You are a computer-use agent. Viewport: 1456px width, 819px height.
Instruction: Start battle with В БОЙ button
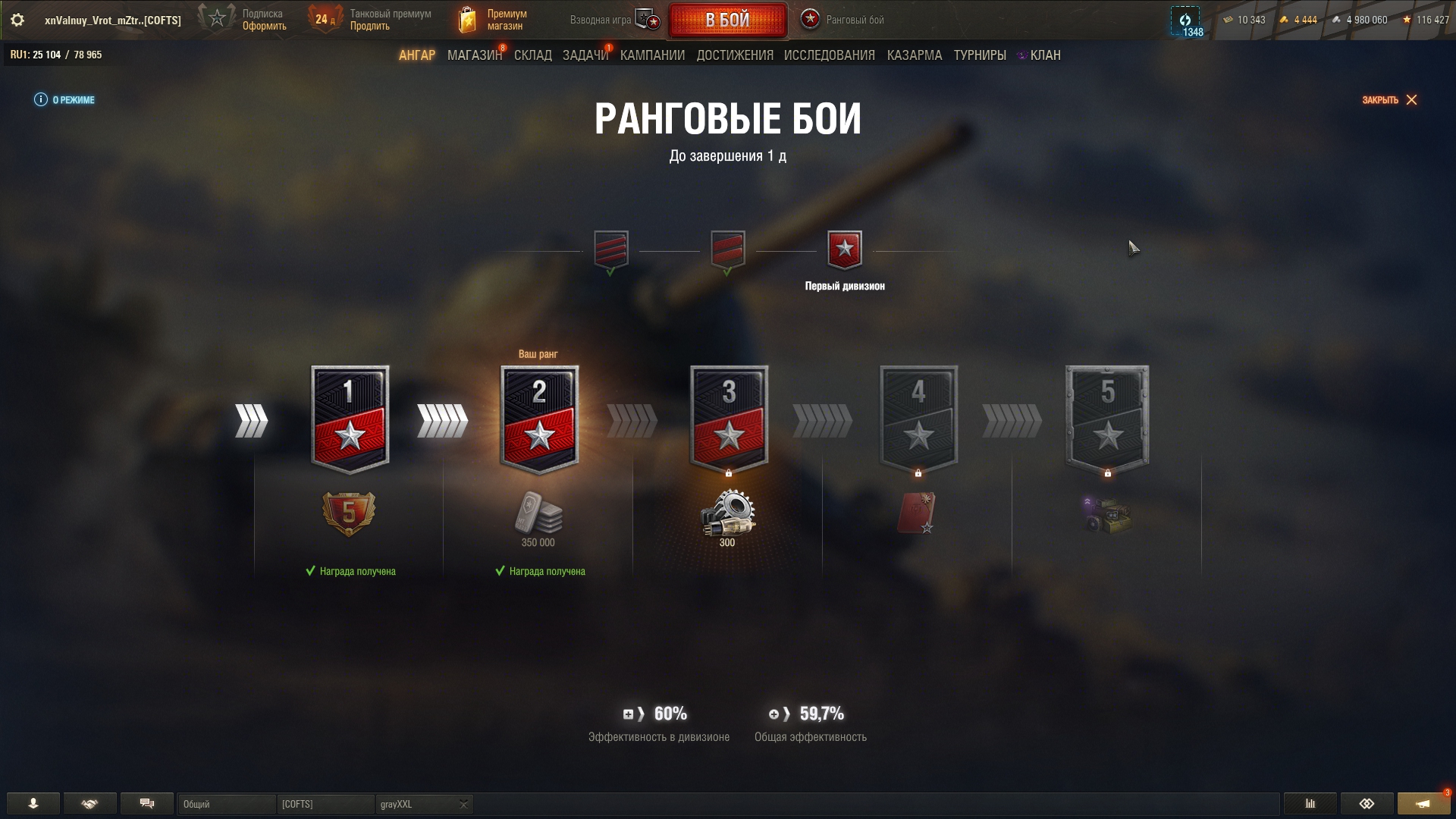(x=728, y=20)
